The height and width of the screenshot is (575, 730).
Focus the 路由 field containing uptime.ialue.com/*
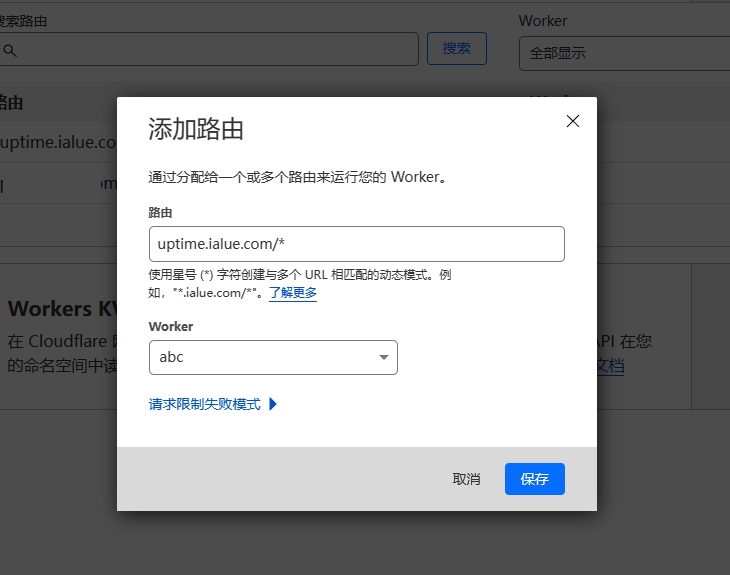point(356,244)
